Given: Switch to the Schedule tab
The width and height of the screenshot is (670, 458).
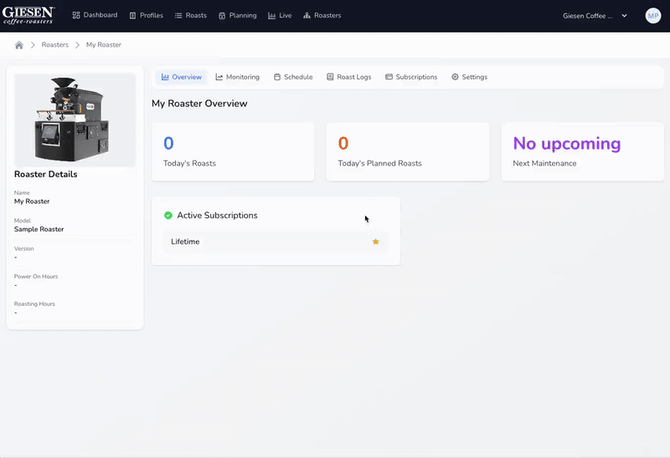Looking at the screenshot, I should pyautogui.click(x=293, y=77).
